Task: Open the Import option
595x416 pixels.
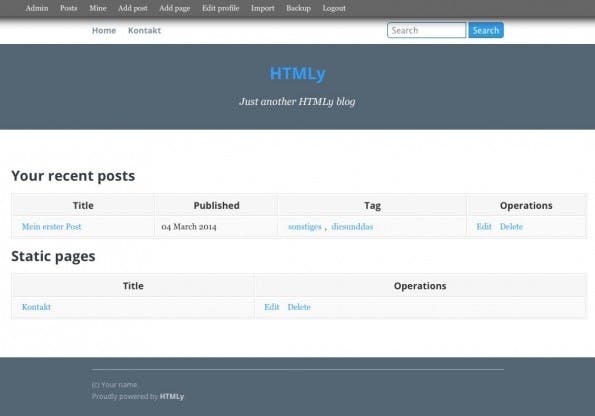Action: click(x=263, y=8)
